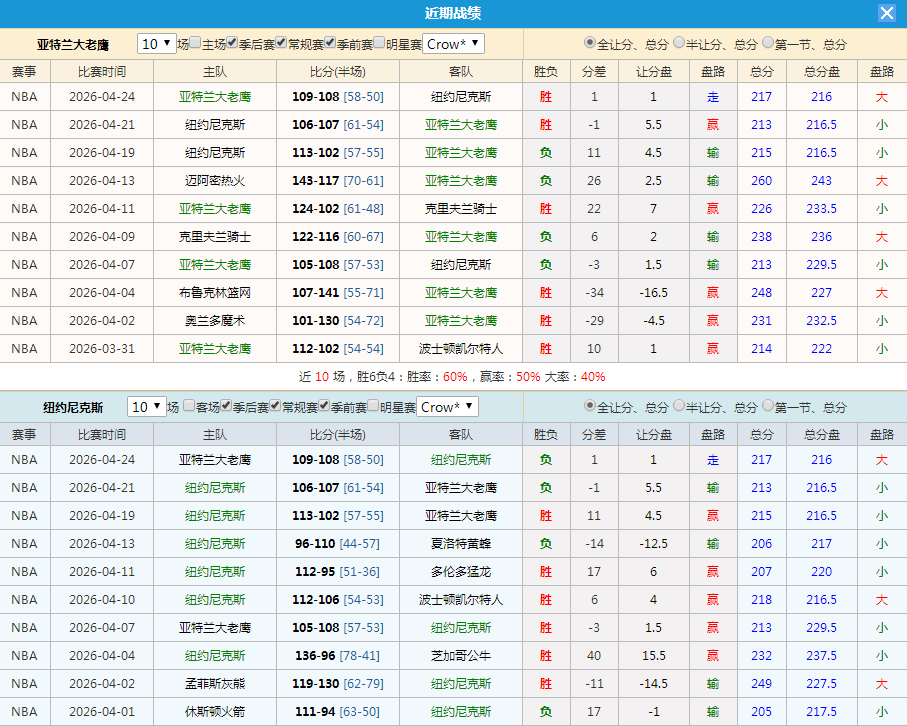The height and width of the screenshot is (726, 907).
Task: Click the 比赛时间 column header
Action: (101, 69)
